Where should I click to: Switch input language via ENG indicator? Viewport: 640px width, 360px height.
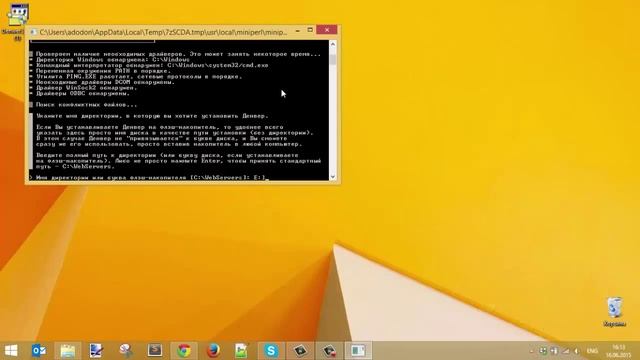[x=592, y=351]
